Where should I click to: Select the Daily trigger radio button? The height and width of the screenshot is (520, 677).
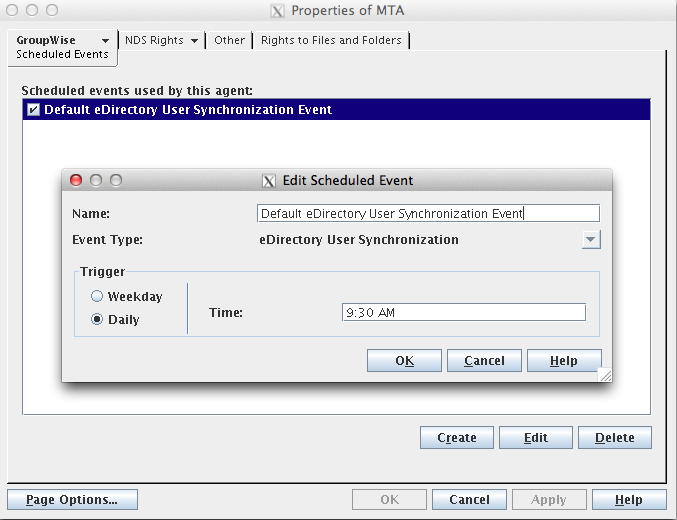point(97,319)
